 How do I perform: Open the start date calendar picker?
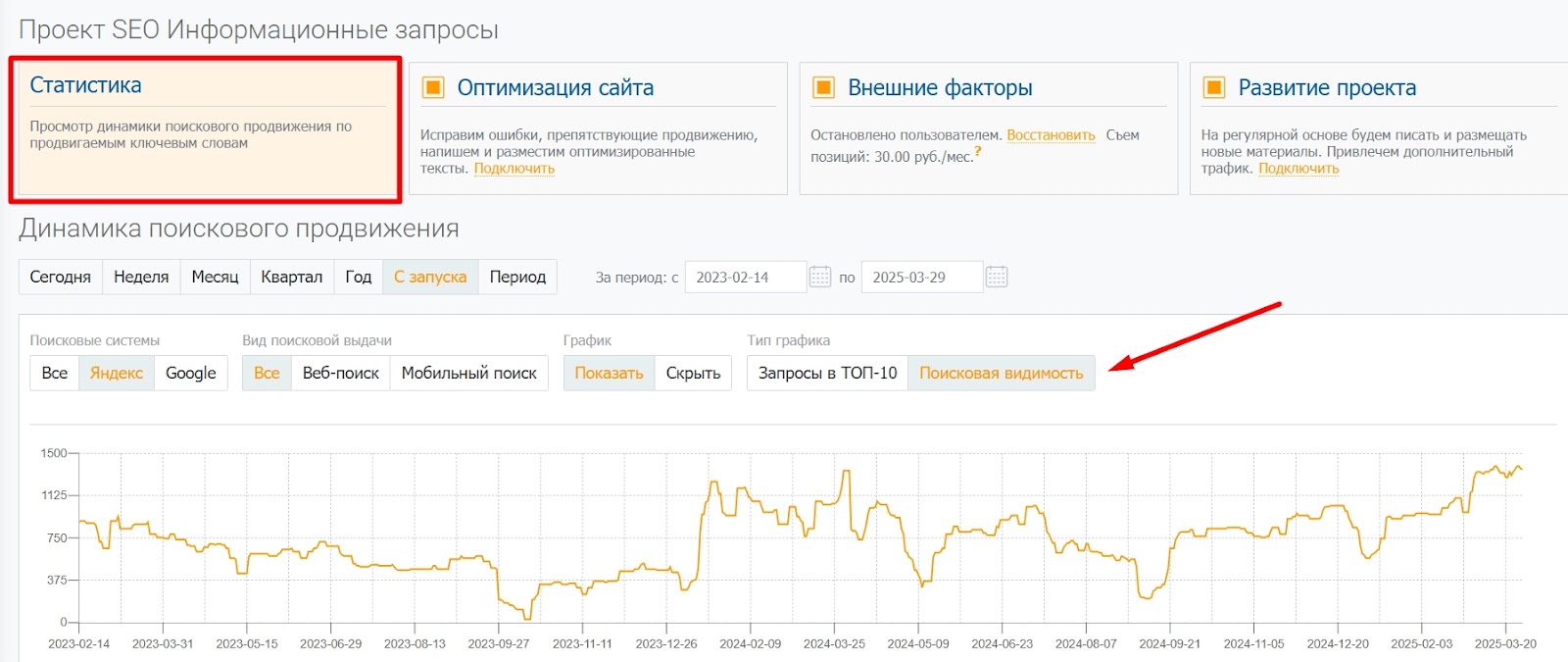[x=820, y=277]
